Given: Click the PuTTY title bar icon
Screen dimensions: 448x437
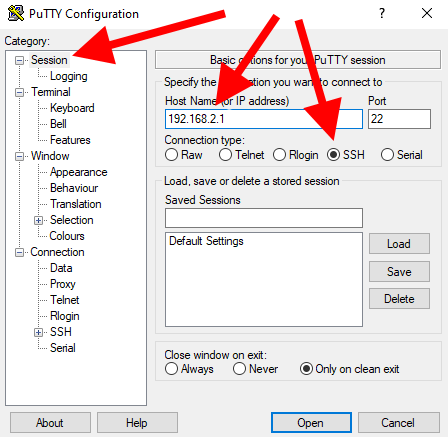Looking at the screenshot, I should 16,14.
